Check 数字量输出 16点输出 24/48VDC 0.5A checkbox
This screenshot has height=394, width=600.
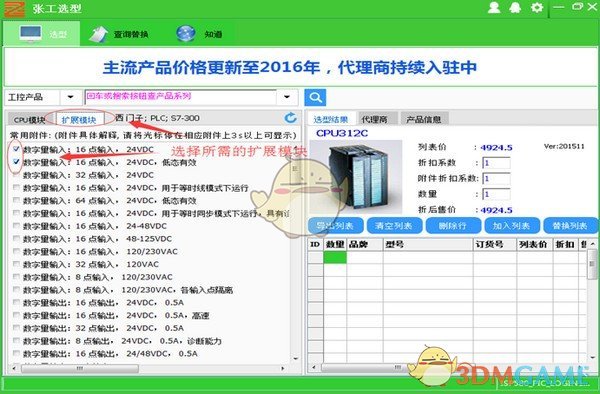(x=16, y=353)
